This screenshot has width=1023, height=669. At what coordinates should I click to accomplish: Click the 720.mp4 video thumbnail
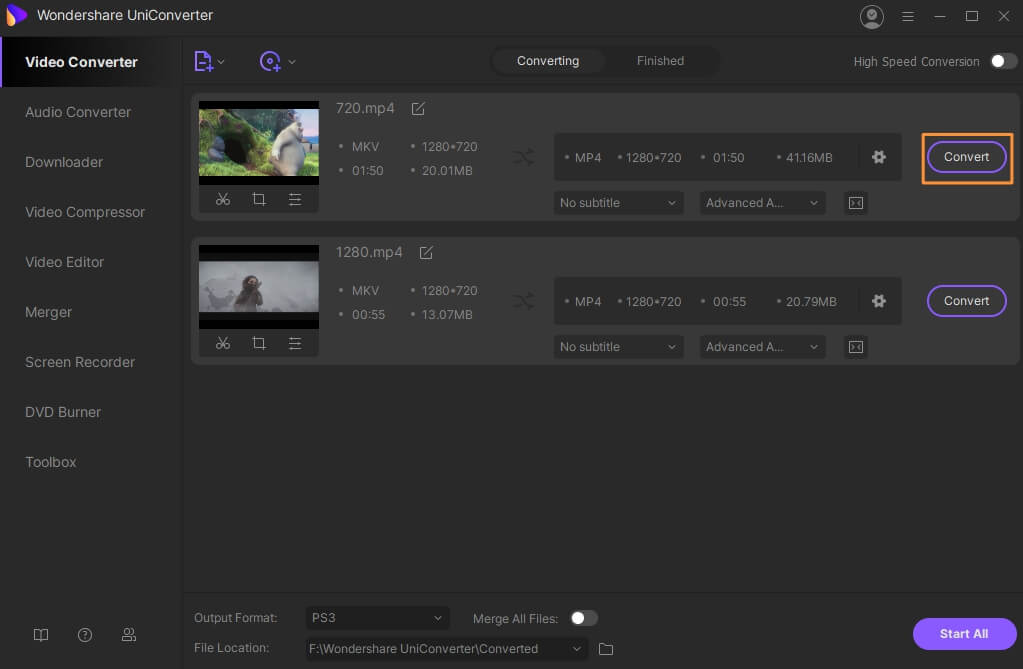coord(259,142)
